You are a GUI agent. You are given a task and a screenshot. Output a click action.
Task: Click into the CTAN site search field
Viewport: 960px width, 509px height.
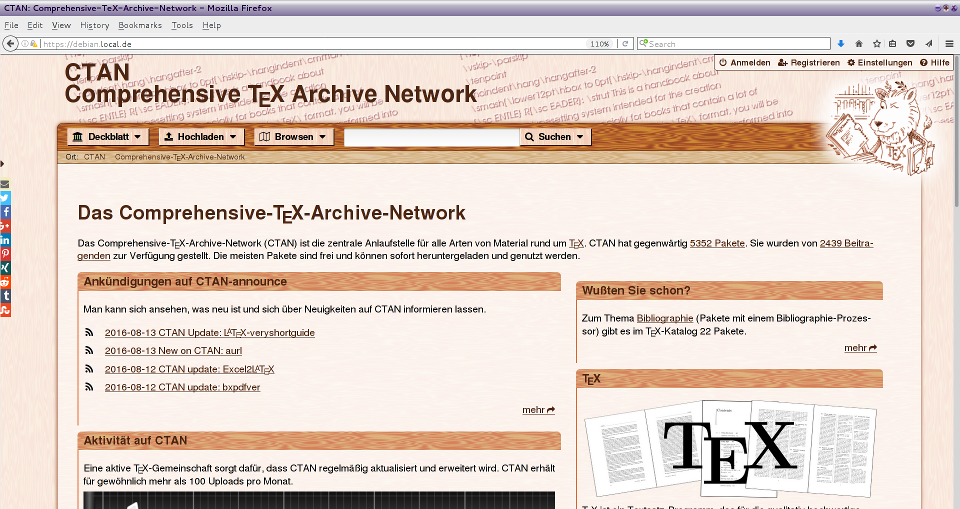coord(432,137)
